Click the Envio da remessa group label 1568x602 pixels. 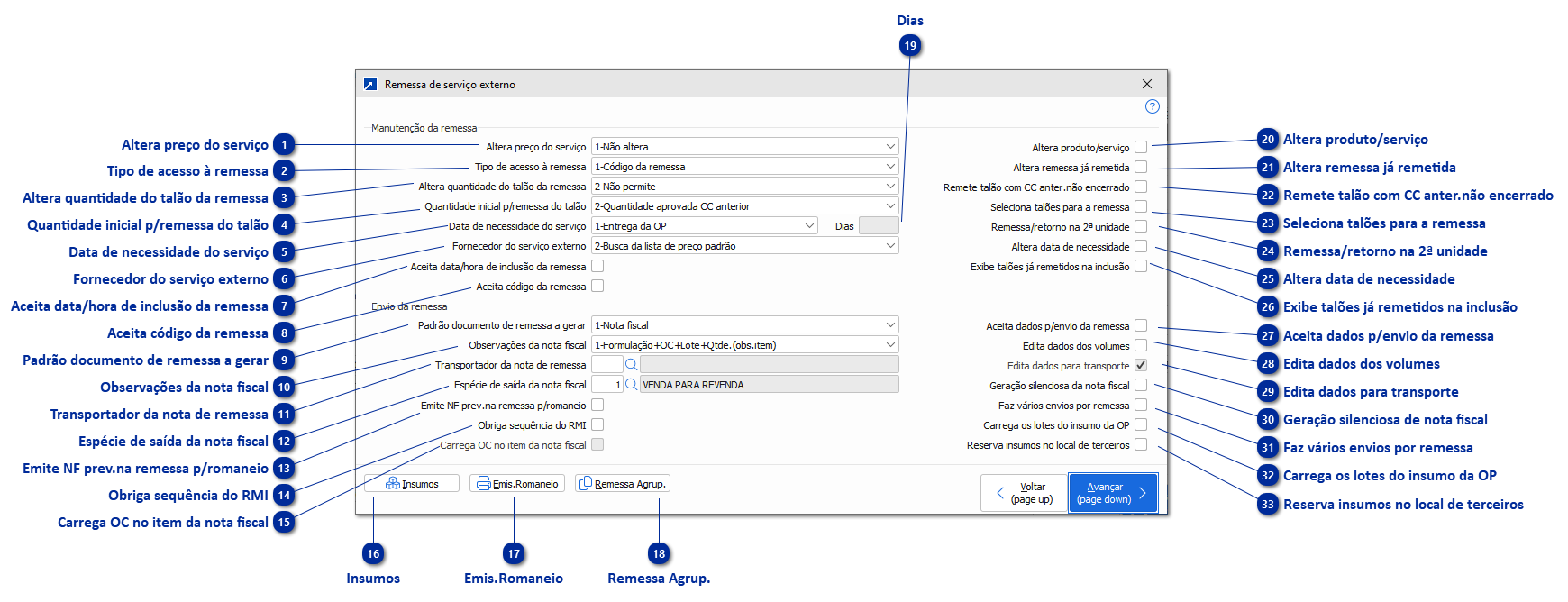tap(409, 306)
